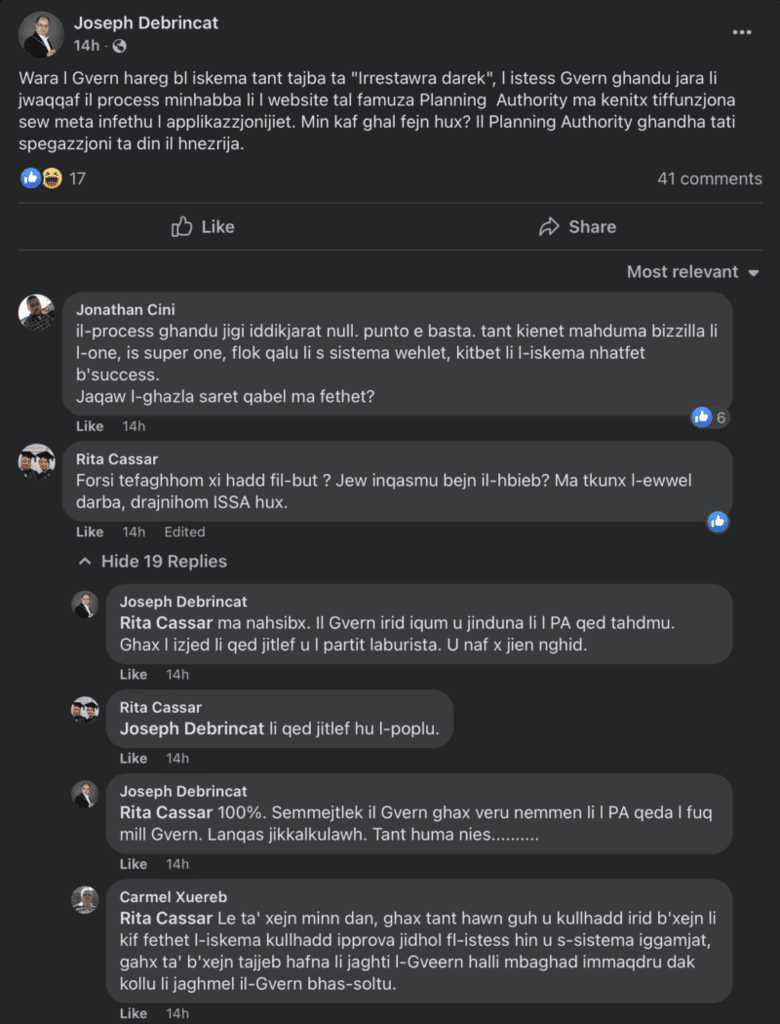Viewport: 780px width, 1024px height.
Task: Like Jonathan Cini's comment
Action: tap(89, 427)
